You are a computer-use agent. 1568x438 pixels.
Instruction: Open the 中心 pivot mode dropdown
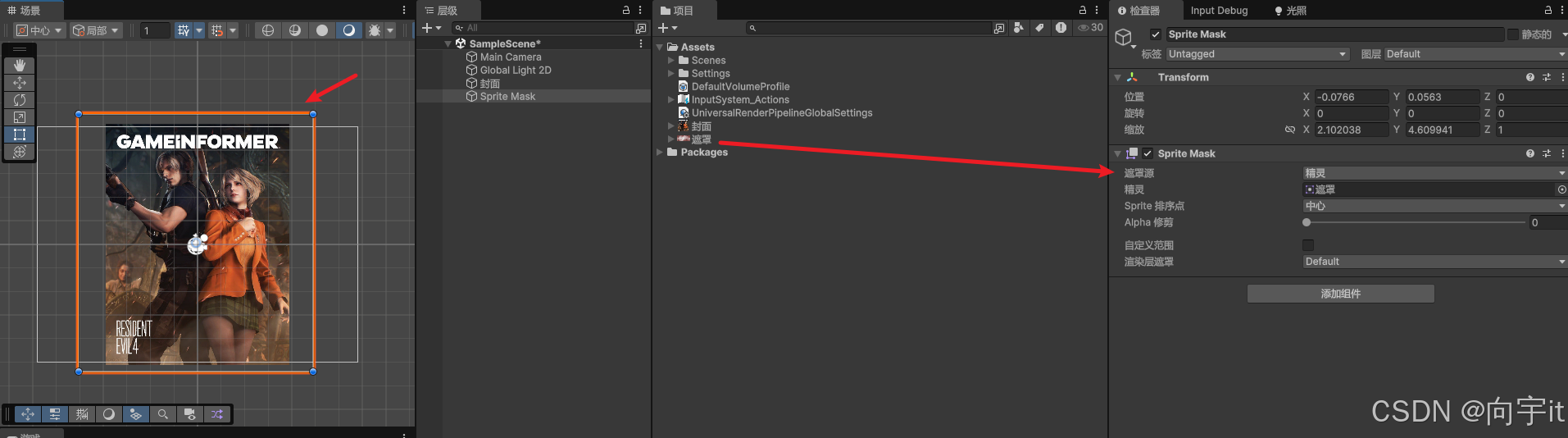[x=39, y=30]
